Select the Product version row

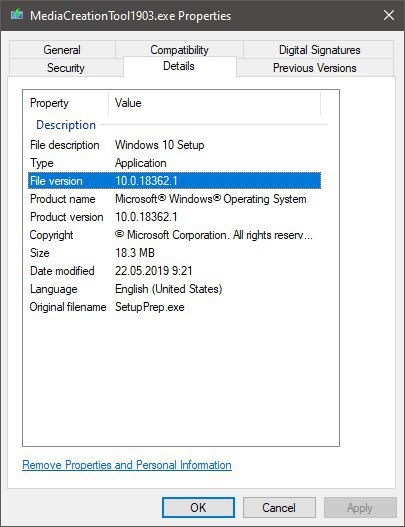point(174,217)
